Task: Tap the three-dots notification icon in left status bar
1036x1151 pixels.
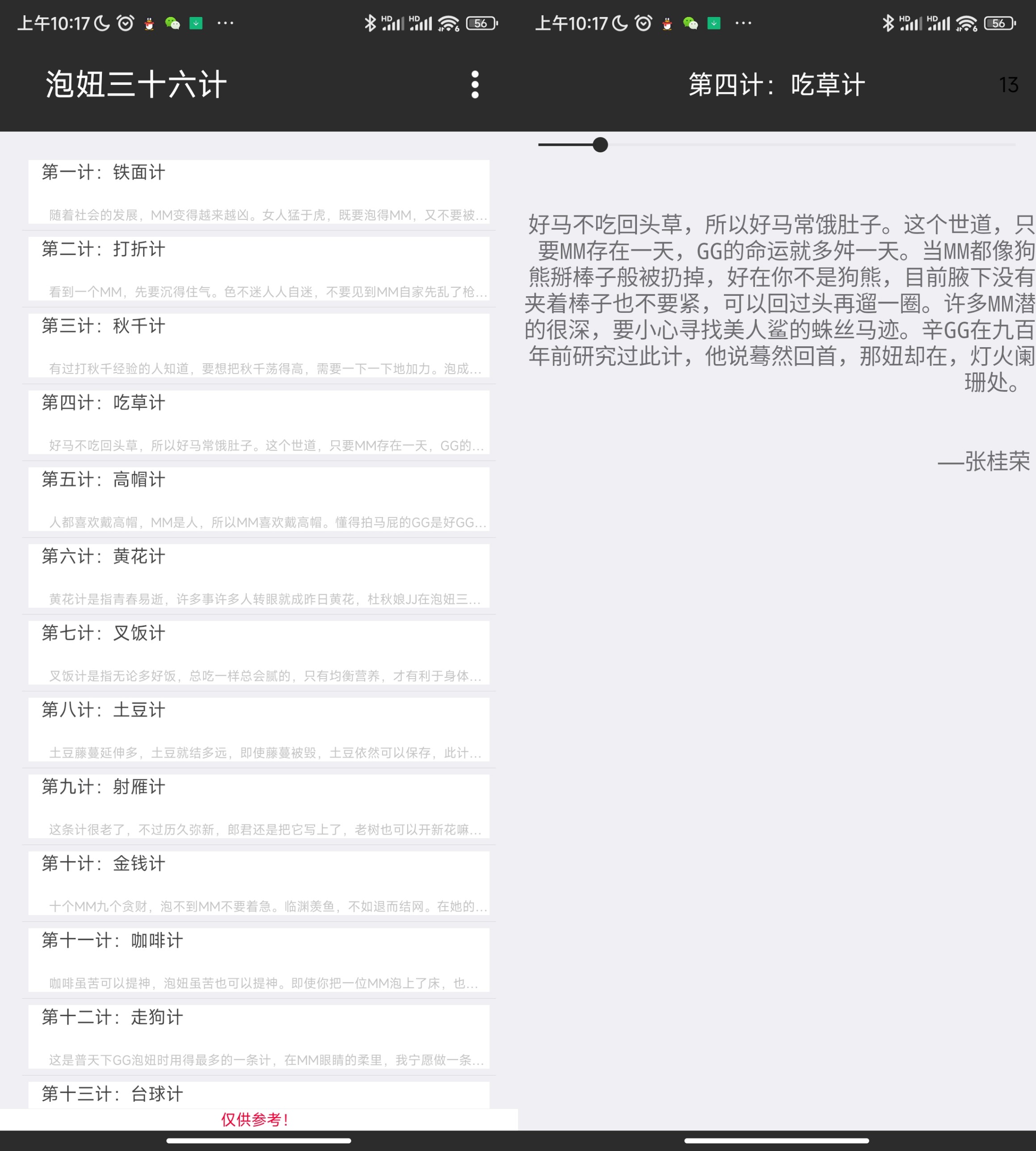Action: pos(225,23)
